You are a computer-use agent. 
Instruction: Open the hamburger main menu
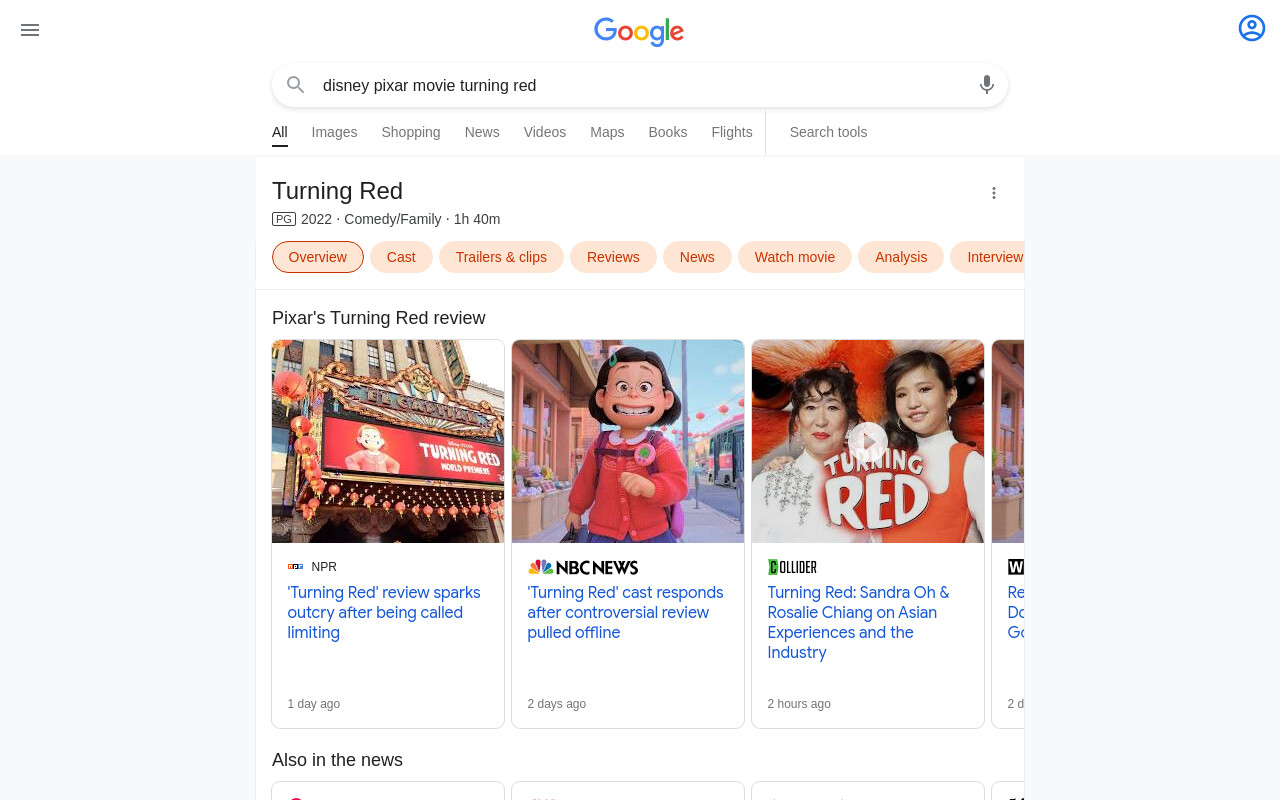30,30
